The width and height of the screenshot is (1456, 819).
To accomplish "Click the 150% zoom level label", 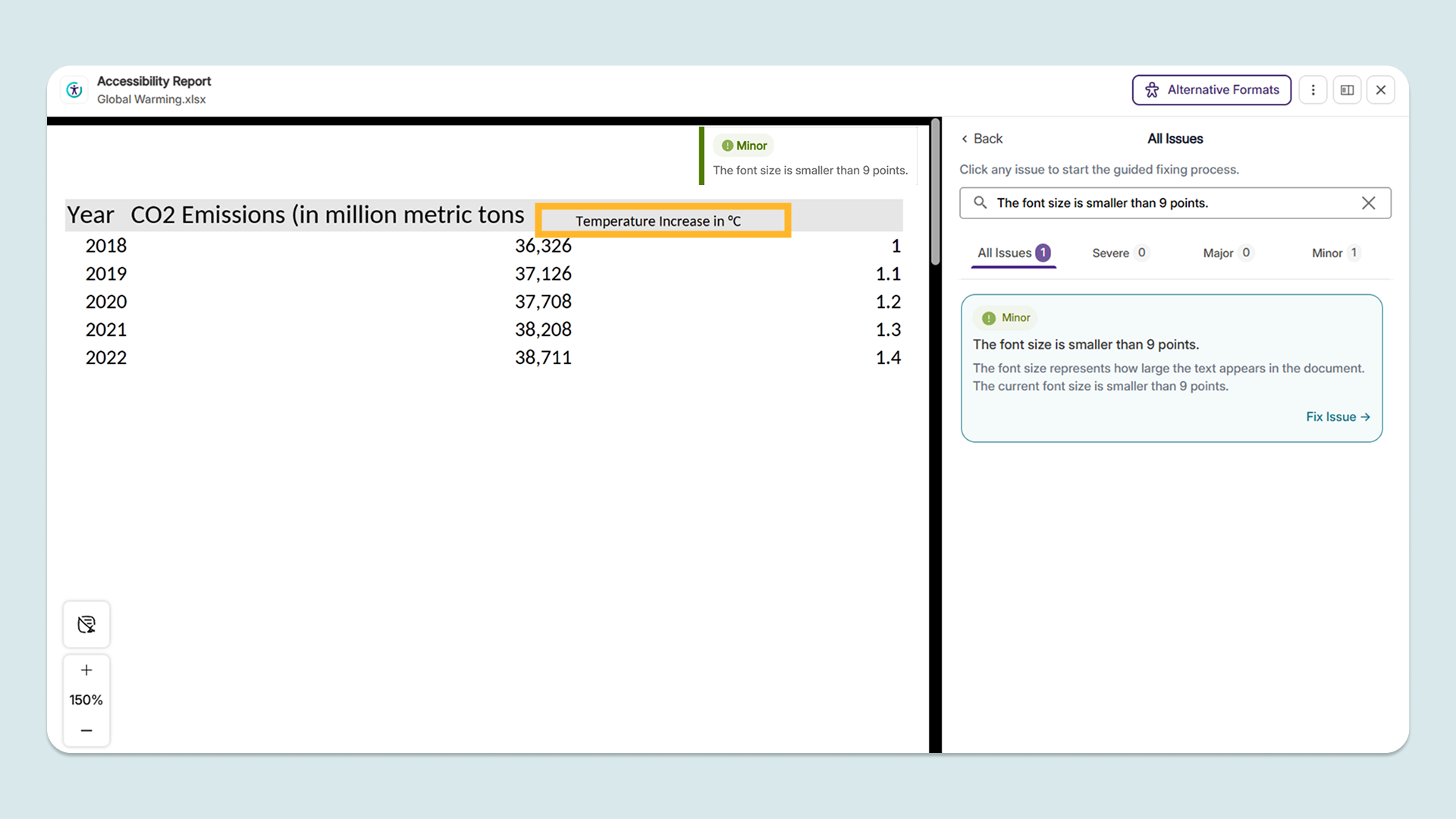I will [86, 700].
